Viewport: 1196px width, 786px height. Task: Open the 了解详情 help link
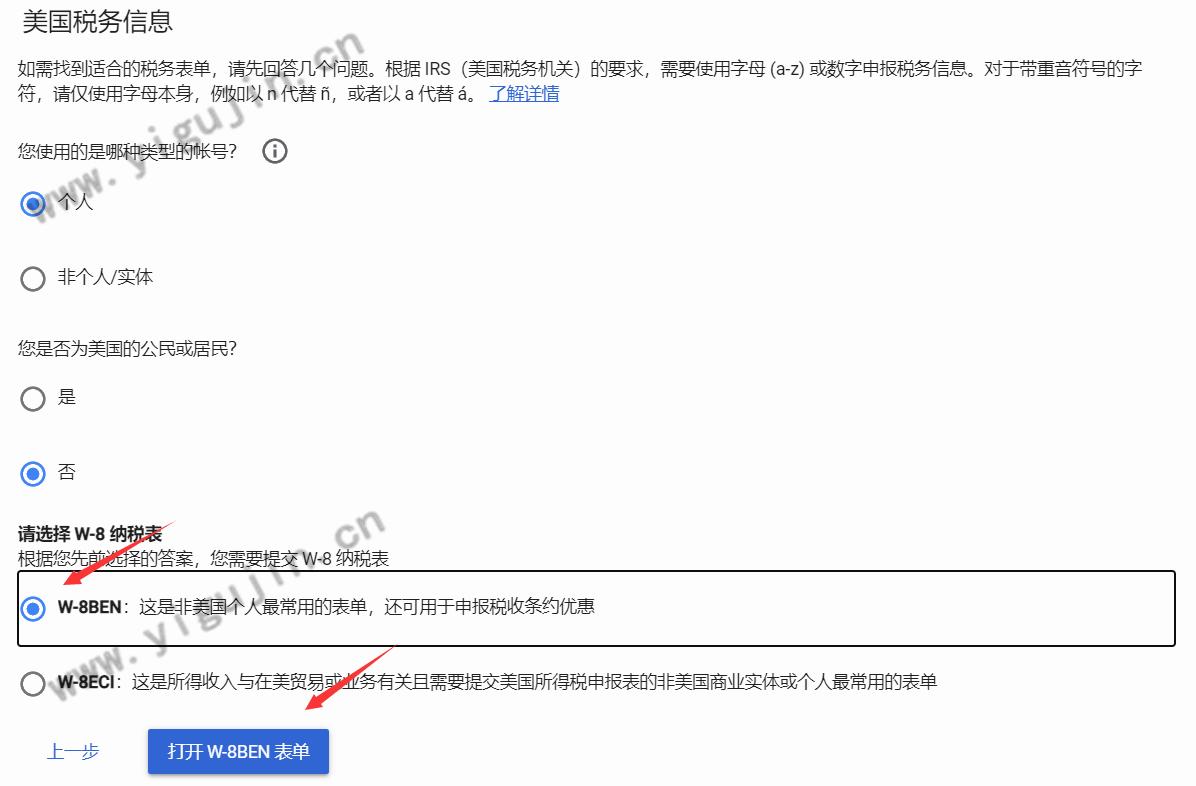click(527, 93)
